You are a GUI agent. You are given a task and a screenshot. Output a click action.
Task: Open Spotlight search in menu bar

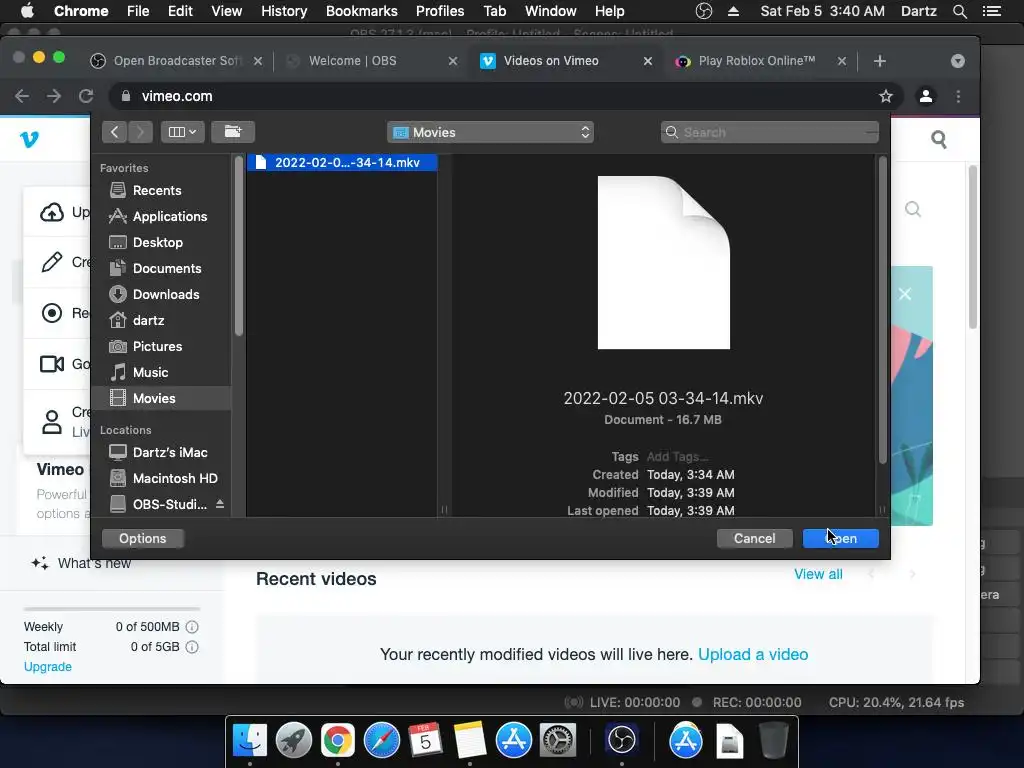[x=959, y=11]
